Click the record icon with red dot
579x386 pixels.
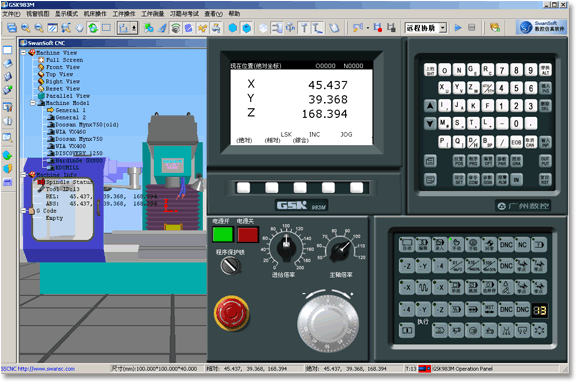(378, 28)
